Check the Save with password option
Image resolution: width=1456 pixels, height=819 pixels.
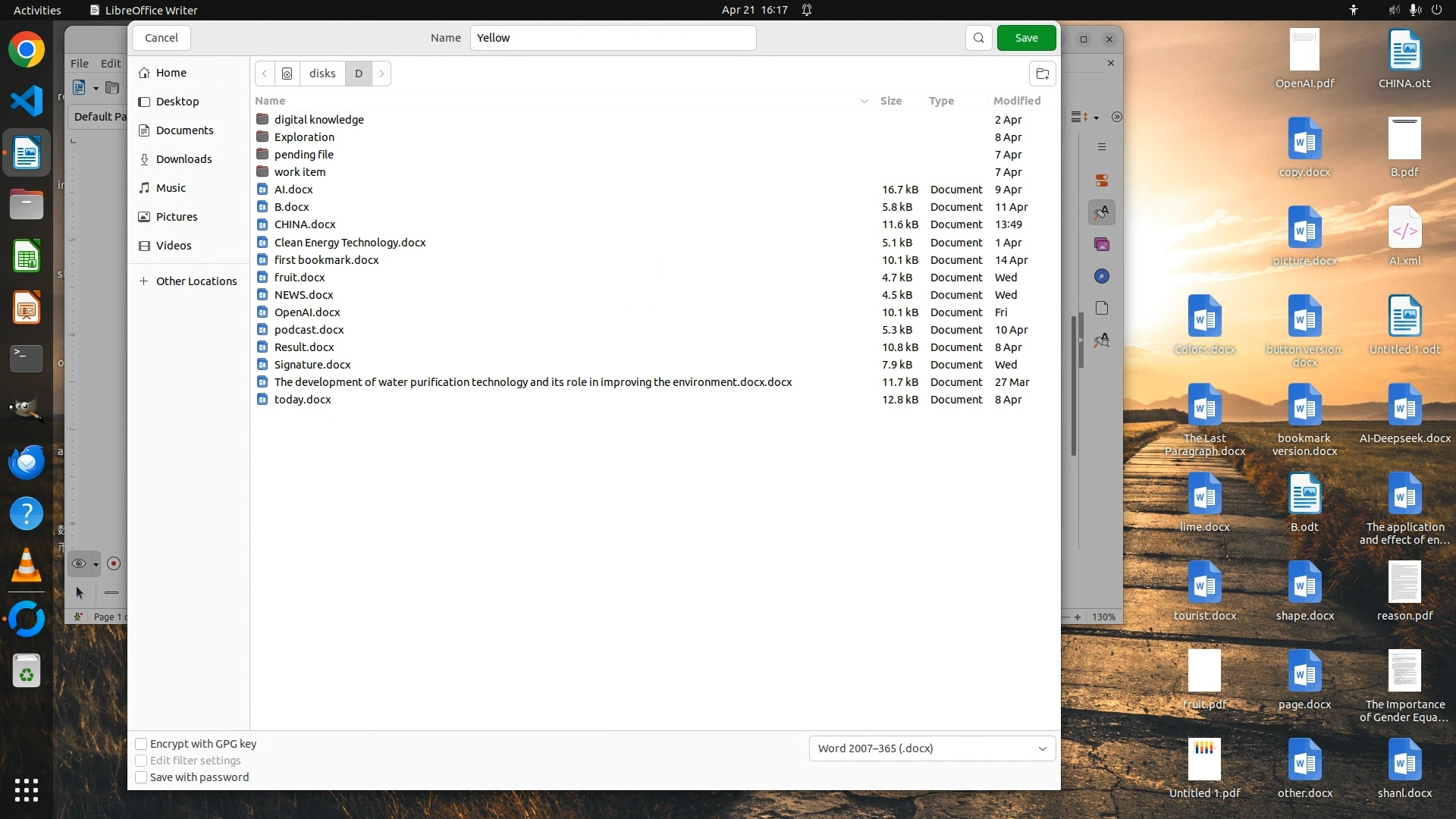141,777
